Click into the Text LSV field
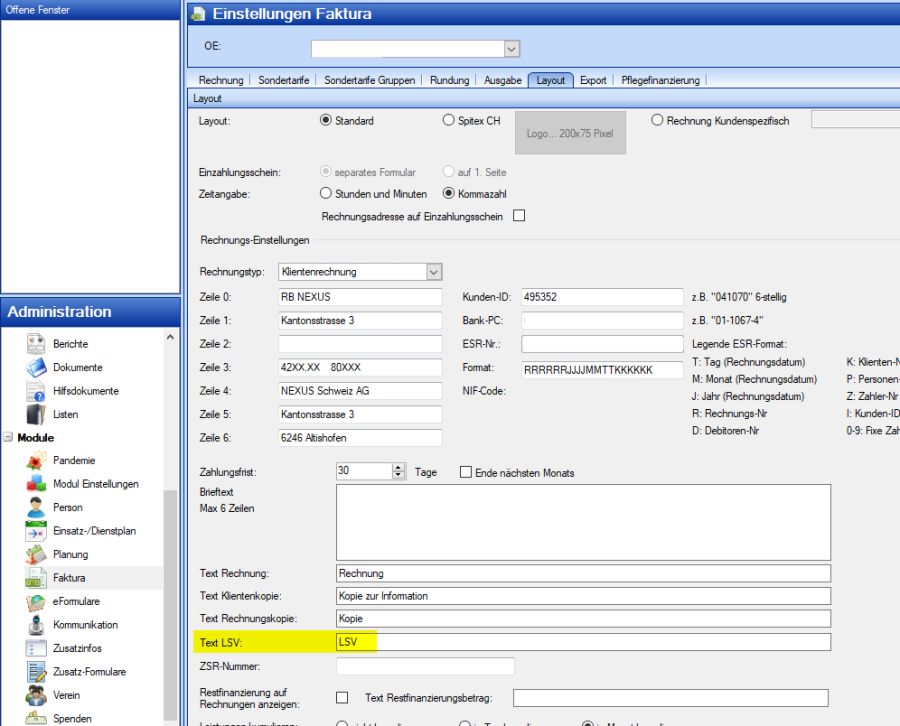The image size is (900, 726). pyautogui.click(x=583, y=642)
